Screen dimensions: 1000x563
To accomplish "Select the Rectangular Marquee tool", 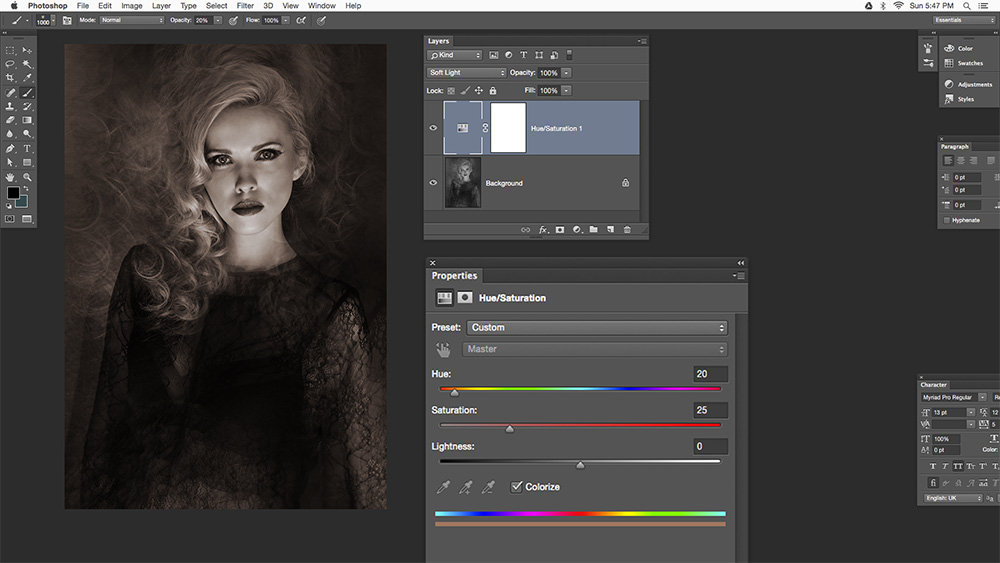I will coord(10,50).
